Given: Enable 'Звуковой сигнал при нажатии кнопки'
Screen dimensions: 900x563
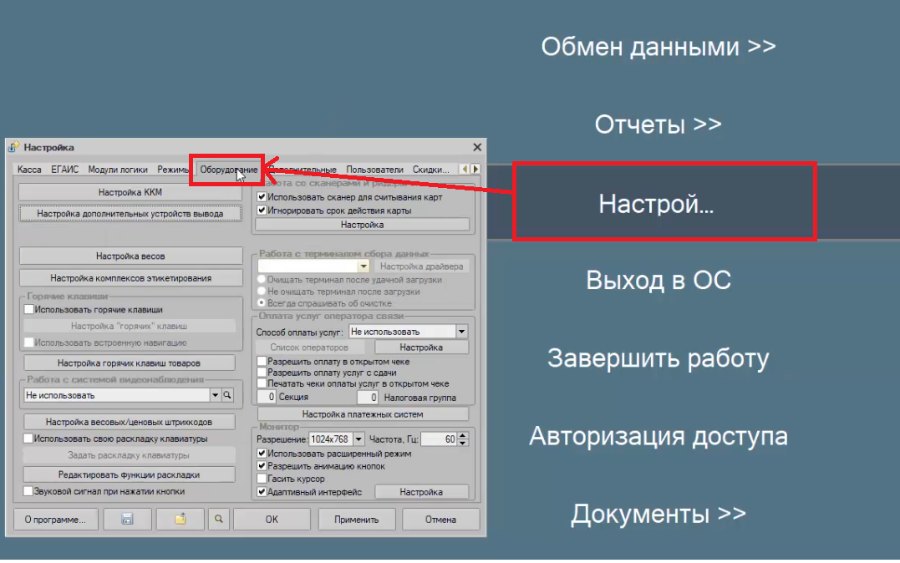Looking at the screenshot, I should 28,491.
